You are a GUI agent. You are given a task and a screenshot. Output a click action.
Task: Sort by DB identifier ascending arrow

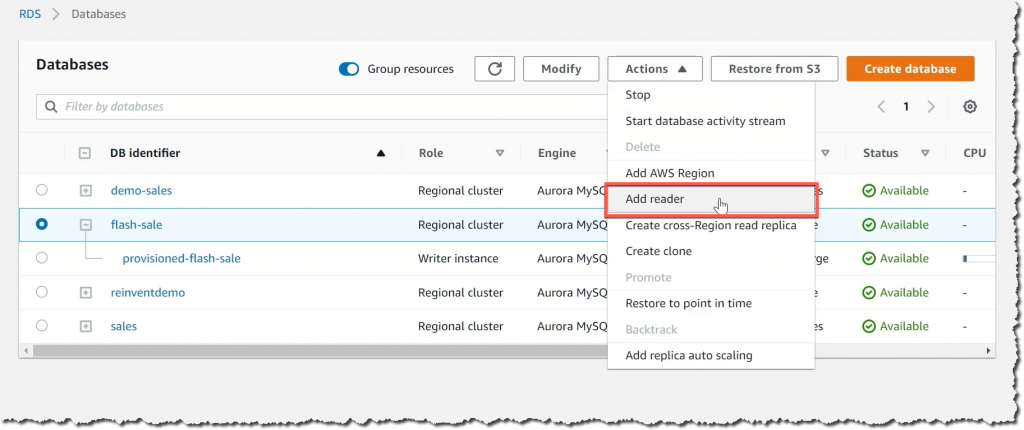click(x=381, y=153)
